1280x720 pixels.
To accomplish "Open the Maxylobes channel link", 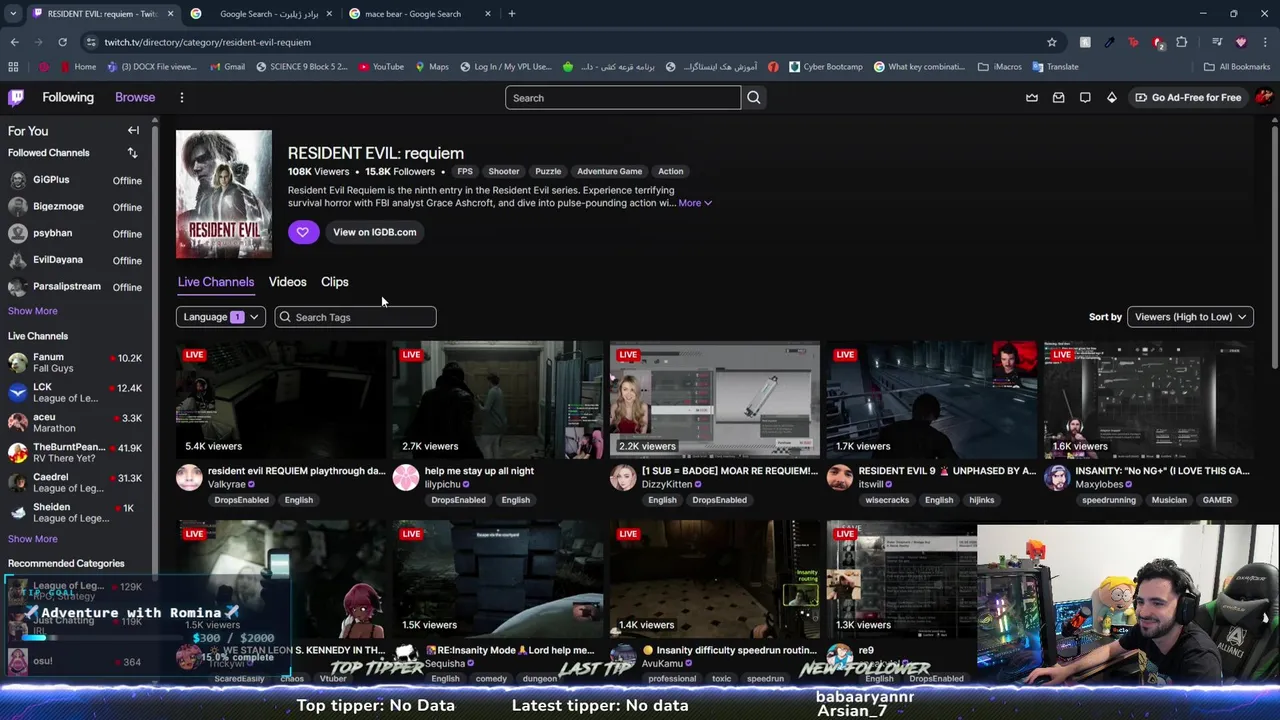I will (x=1099, y=484).
